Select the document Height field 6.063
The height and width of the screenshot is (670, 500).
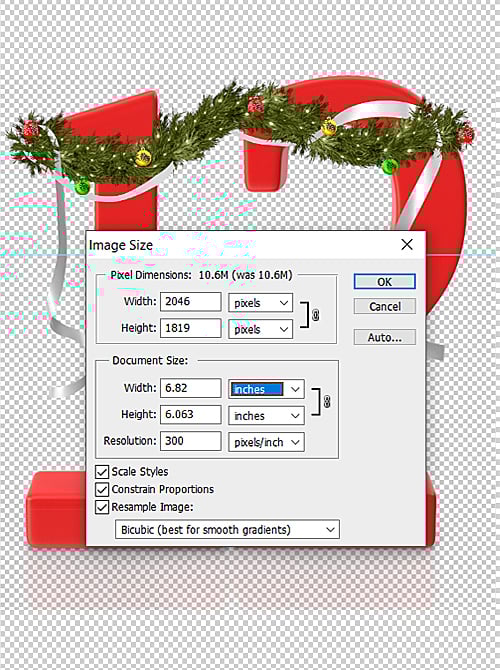191,414
